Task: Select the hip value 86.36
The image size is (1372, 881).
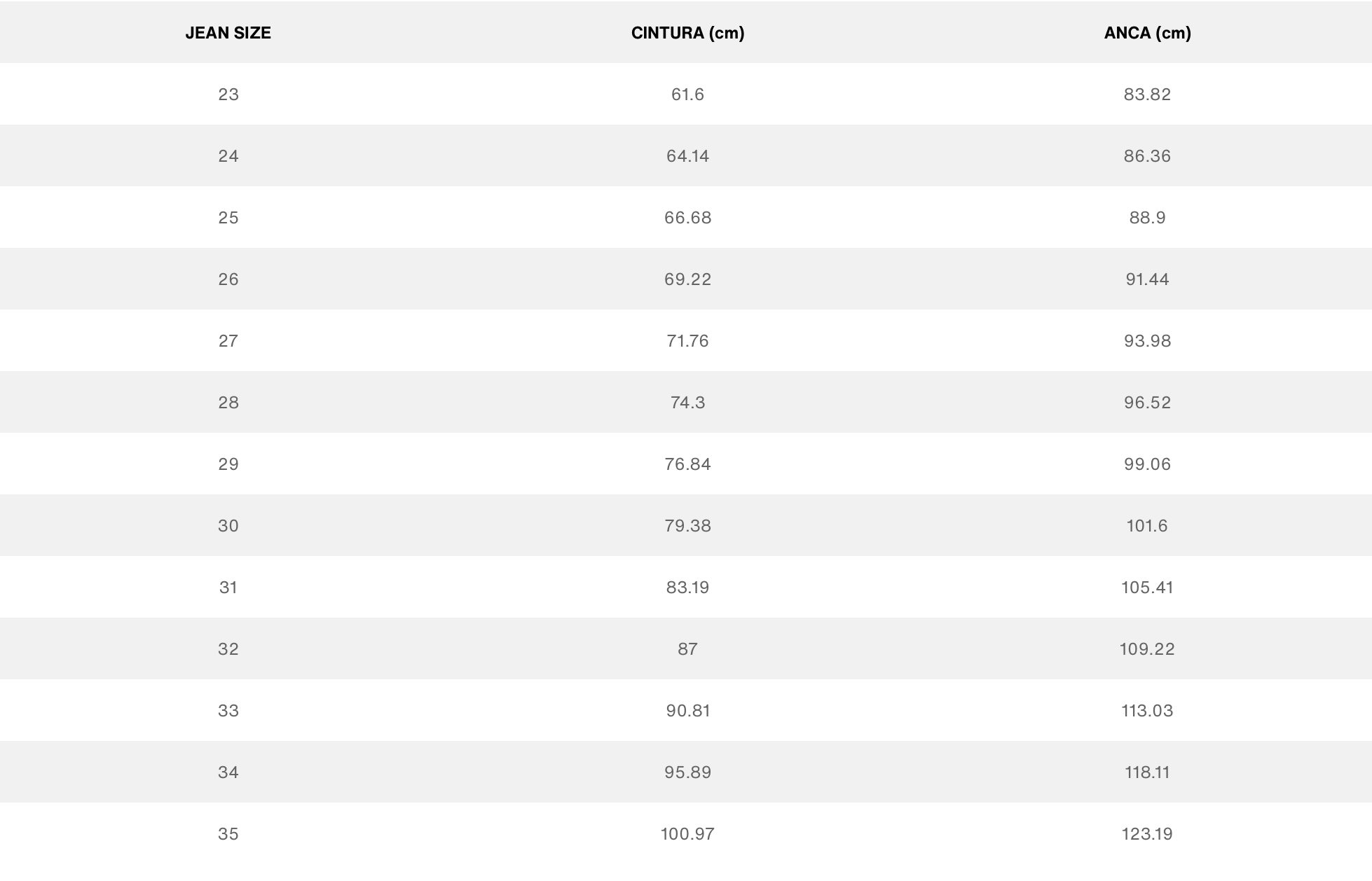Action: click(x=1147, y=156)
